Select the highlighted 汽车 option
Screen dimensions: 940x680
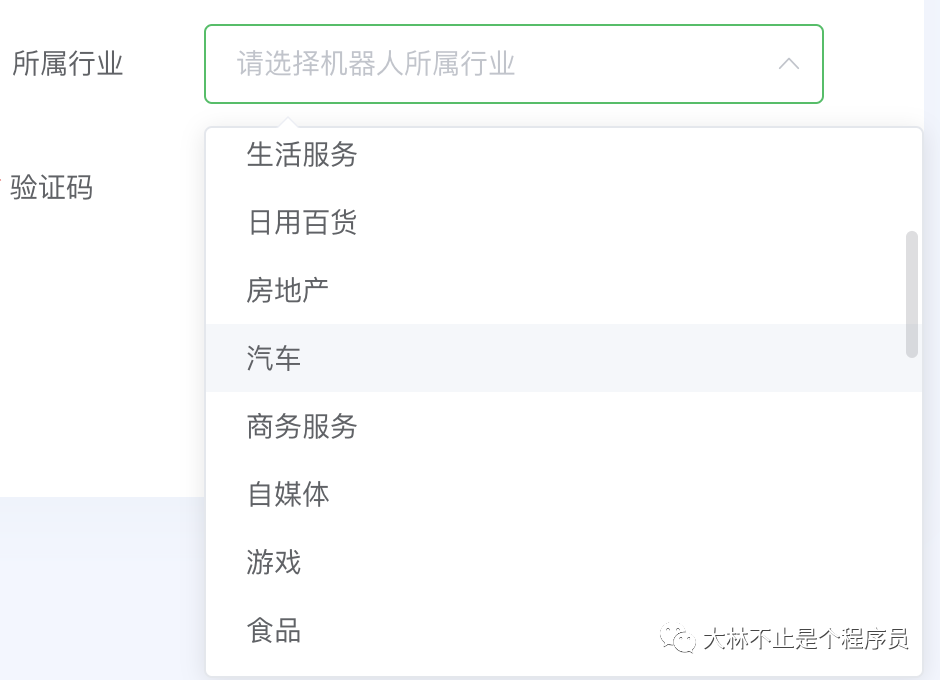pos(274,358)
